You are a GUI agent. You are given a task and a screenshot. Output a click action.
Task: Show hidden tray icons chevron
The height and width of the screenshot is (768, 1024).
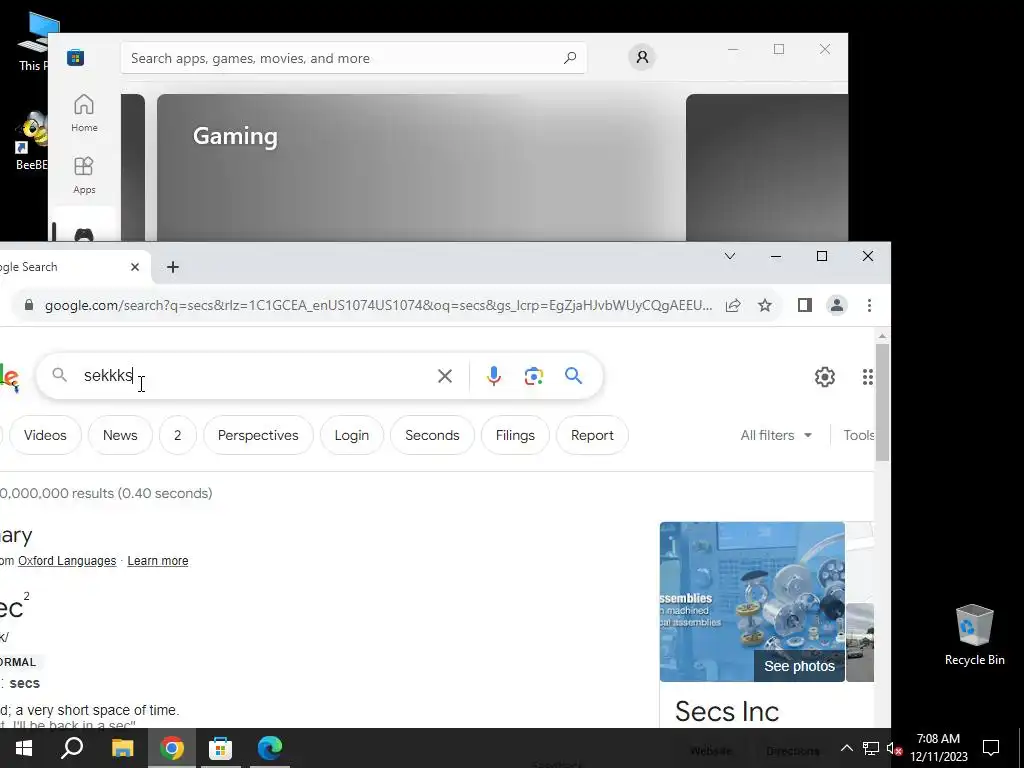(x=846, y=748)
